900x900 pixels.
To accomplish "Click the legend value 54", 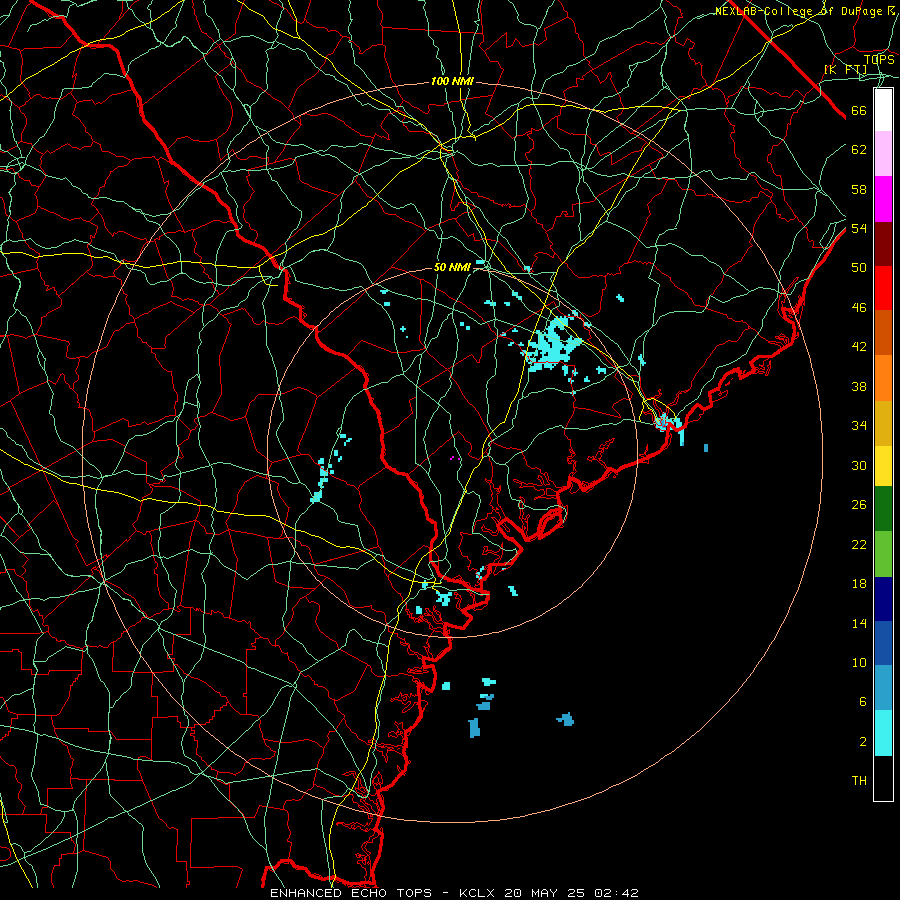I will pyautogui.click(x=859, y=228).
